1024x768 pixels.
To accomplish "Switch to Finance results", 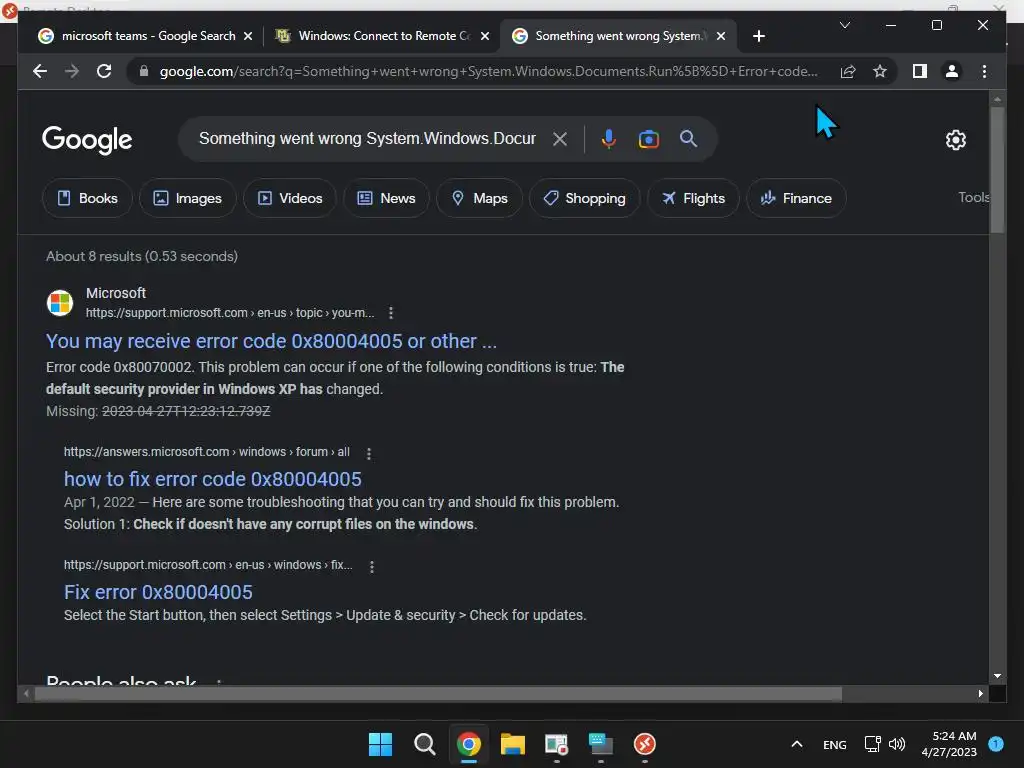I will [x=796, y=198].
